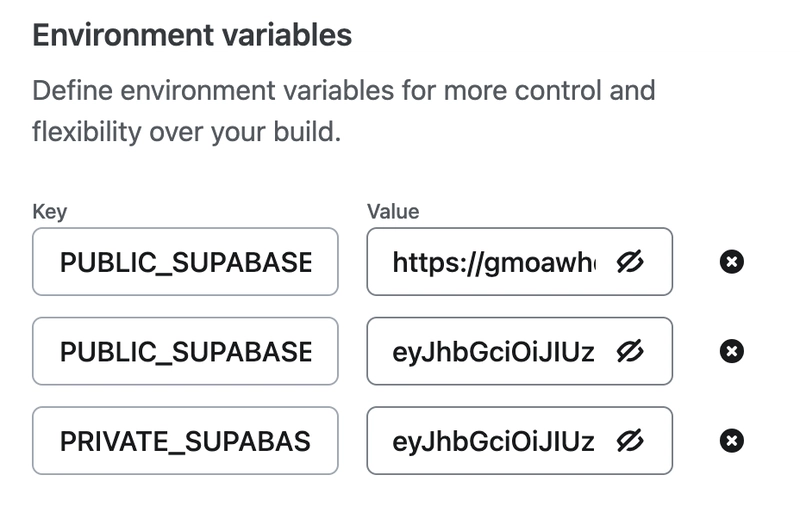Viewport: 800px width, 506px height.
Task: Click the value field containing https://gmoawh
Action: point(519,262)
